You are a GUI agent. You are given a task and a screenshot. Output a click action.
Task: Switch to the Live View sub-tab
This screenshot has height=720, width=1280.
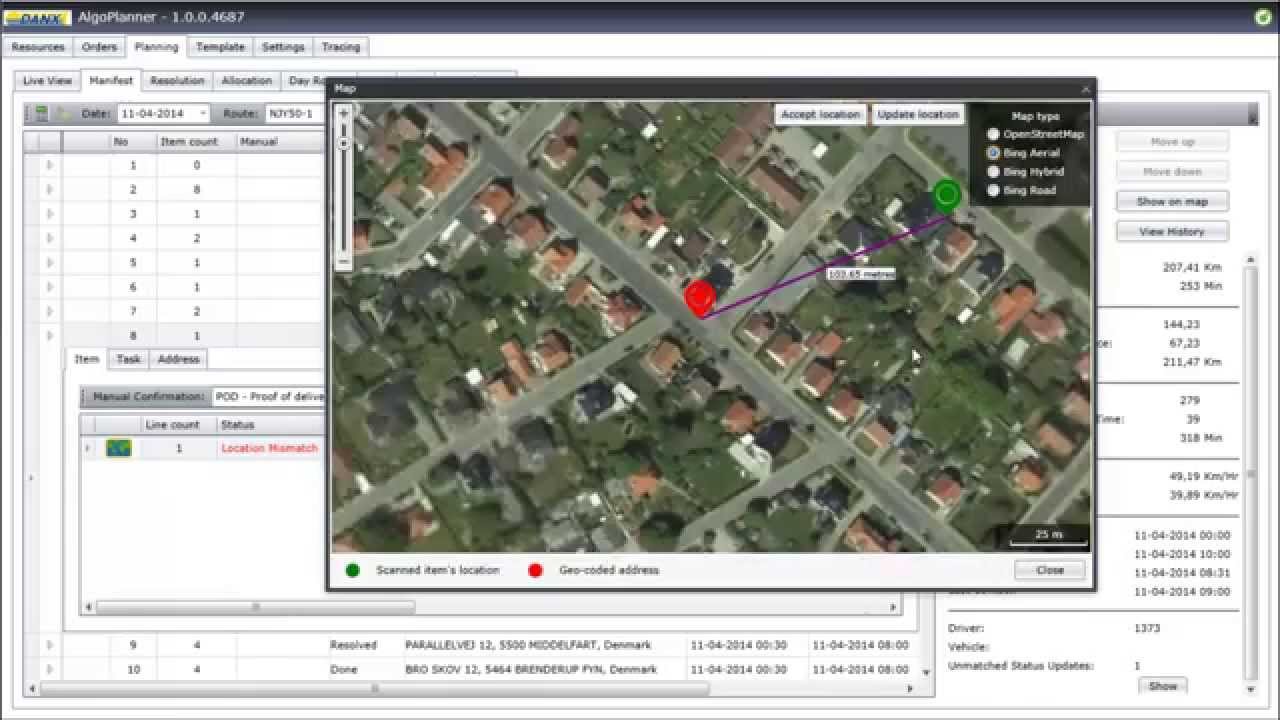[47, 81]
